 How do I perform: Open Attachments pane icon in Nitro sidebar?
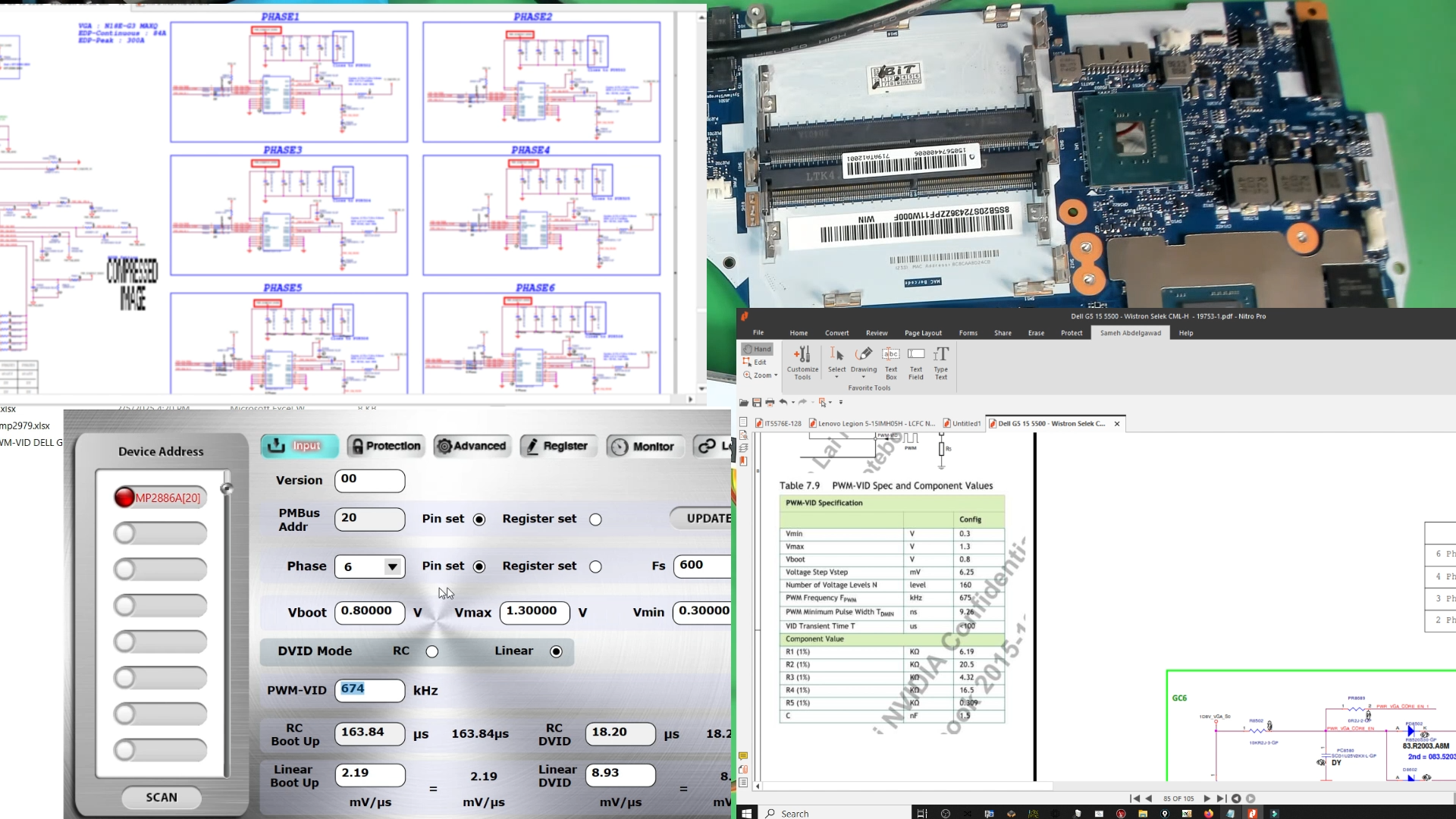[743, 769]
